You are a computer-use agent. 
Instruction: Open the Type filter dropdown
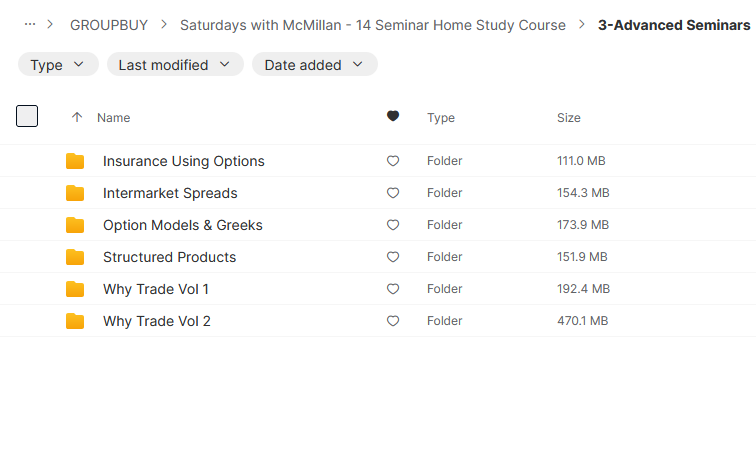pos(58,64)
